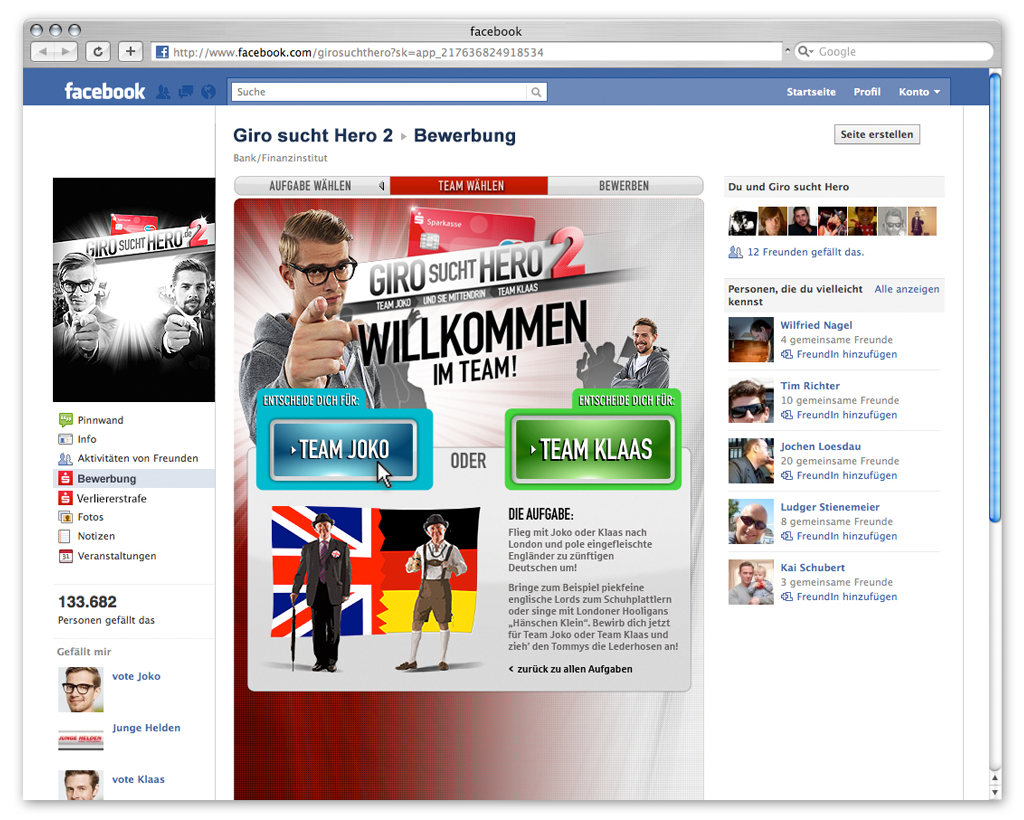1024x820 pixels.
Task: Reload the page with browser refresh button
Action: (98, 52)
